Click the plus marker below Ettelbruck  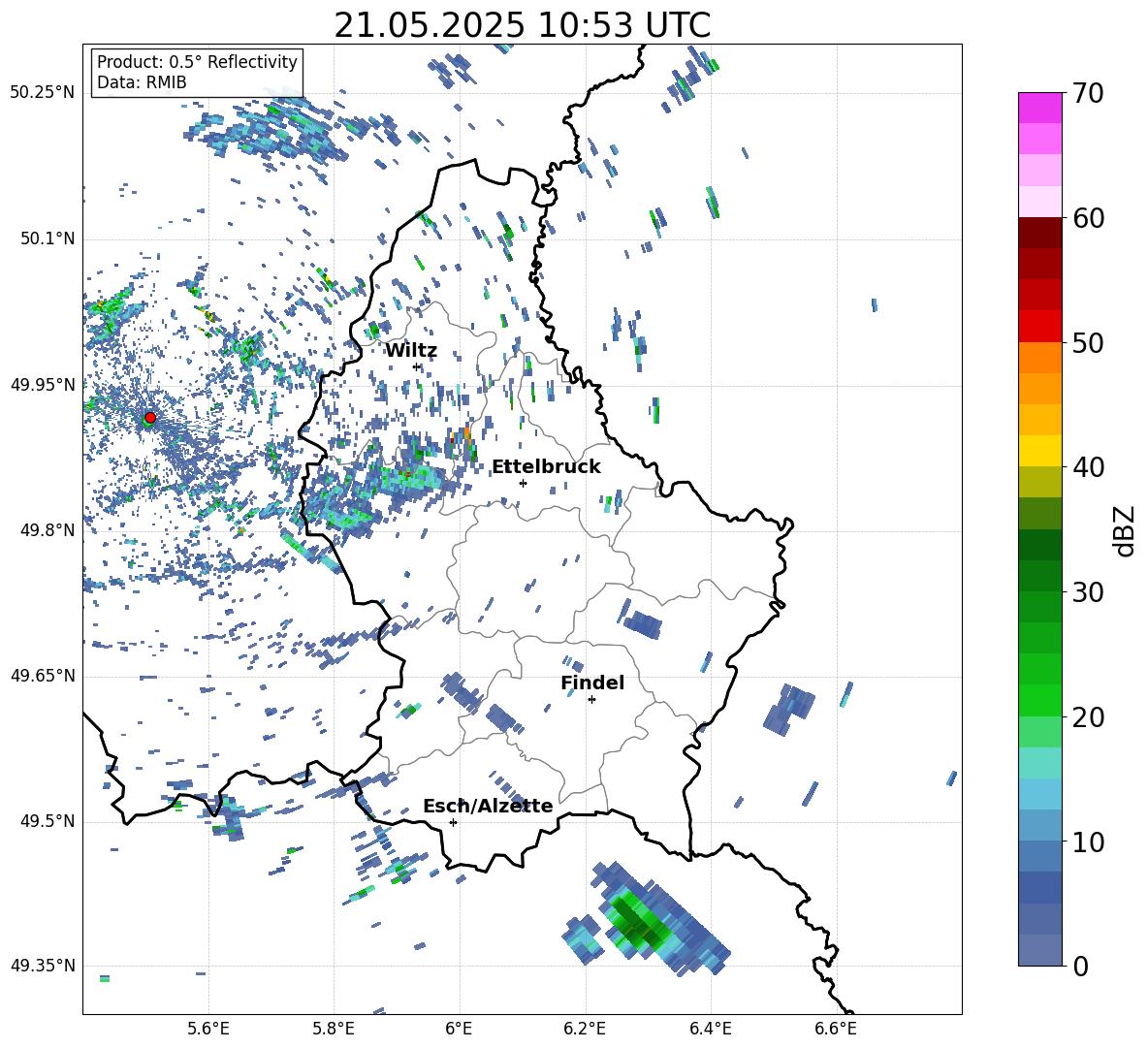point(523,483)
